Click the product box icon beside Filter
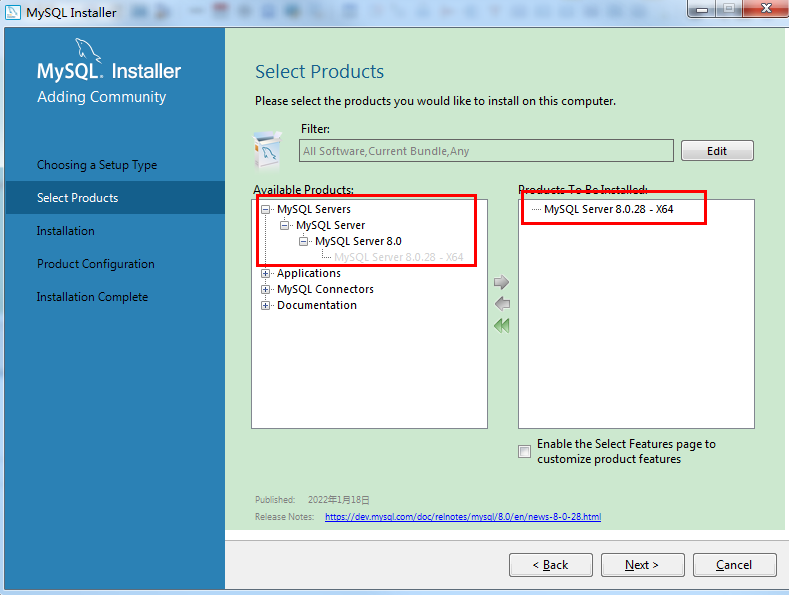 coord(268,151)
